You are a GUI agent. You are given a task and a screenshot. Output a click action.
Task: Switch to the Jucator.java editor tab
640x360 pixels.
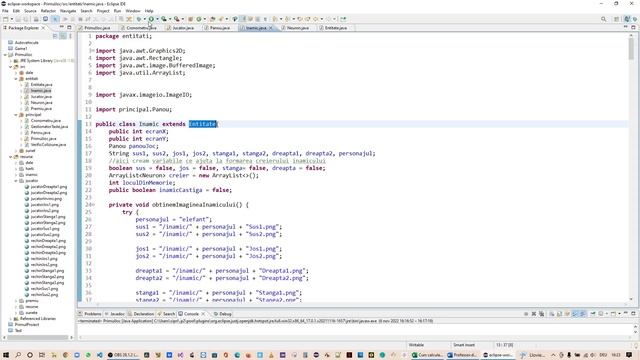coord(183,28)
